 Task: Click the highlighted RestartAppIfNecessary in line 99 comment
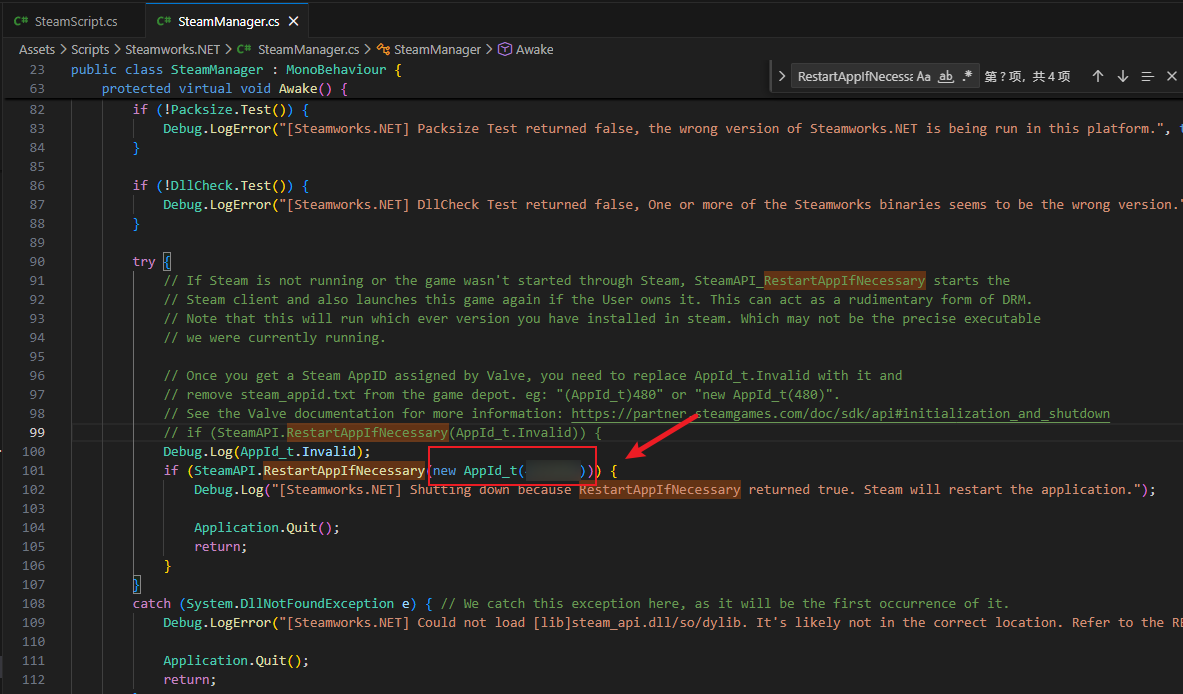tap(367, 432)
